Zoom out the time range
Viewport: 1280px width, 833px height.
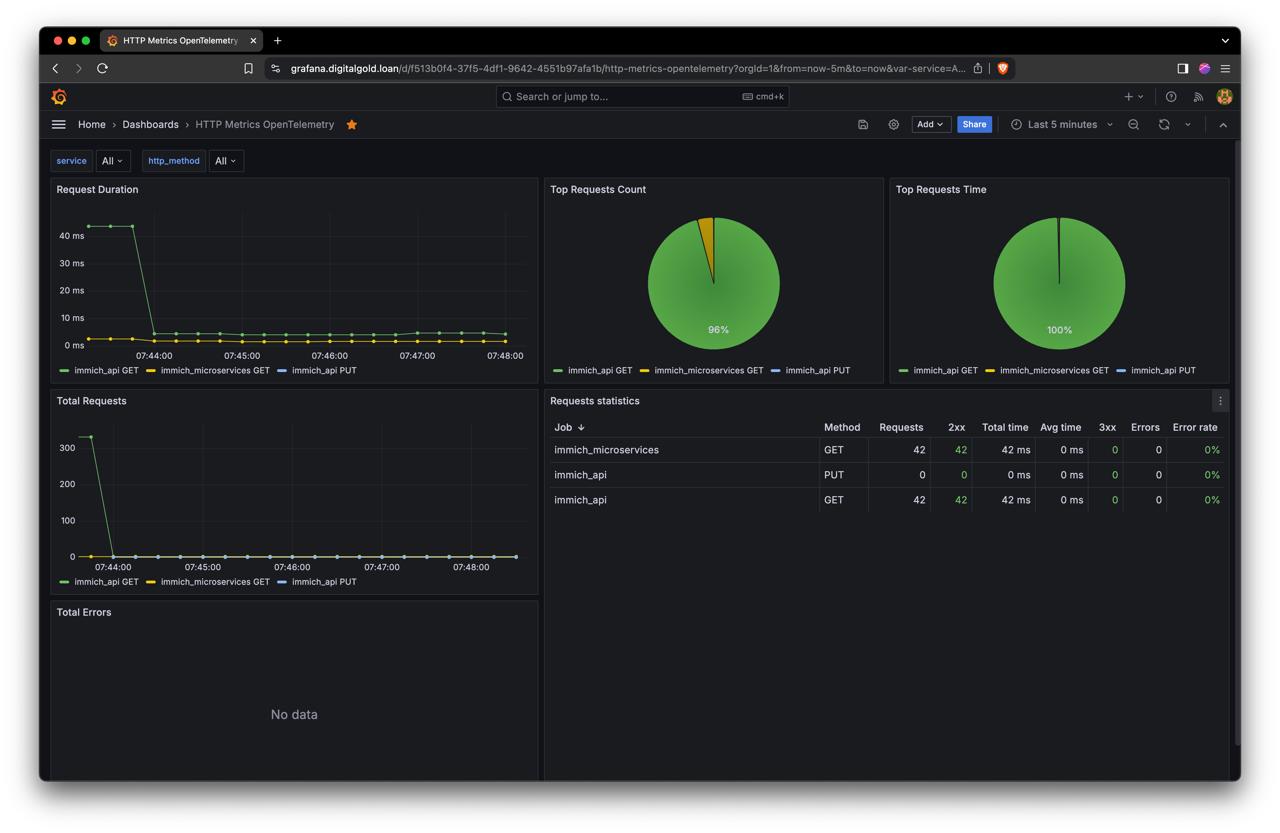[x=1134, y=125]
